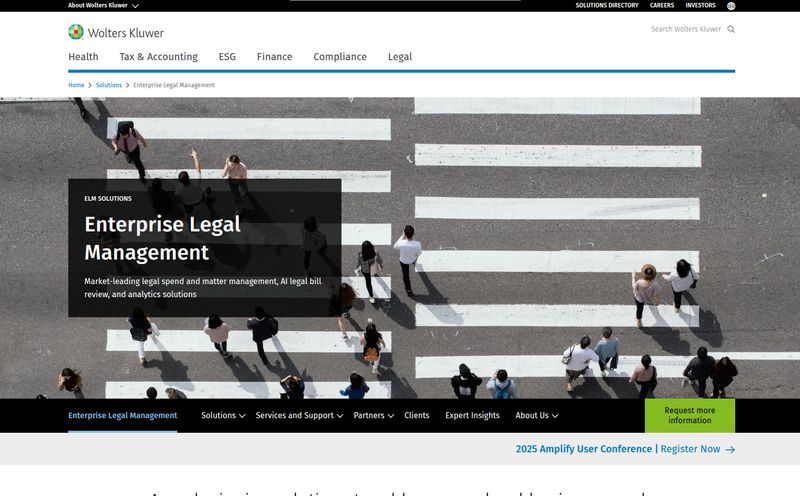The height and width of the screenshot is (496, 800).
Task: Click the search magnifier icon
Action: 731,29
